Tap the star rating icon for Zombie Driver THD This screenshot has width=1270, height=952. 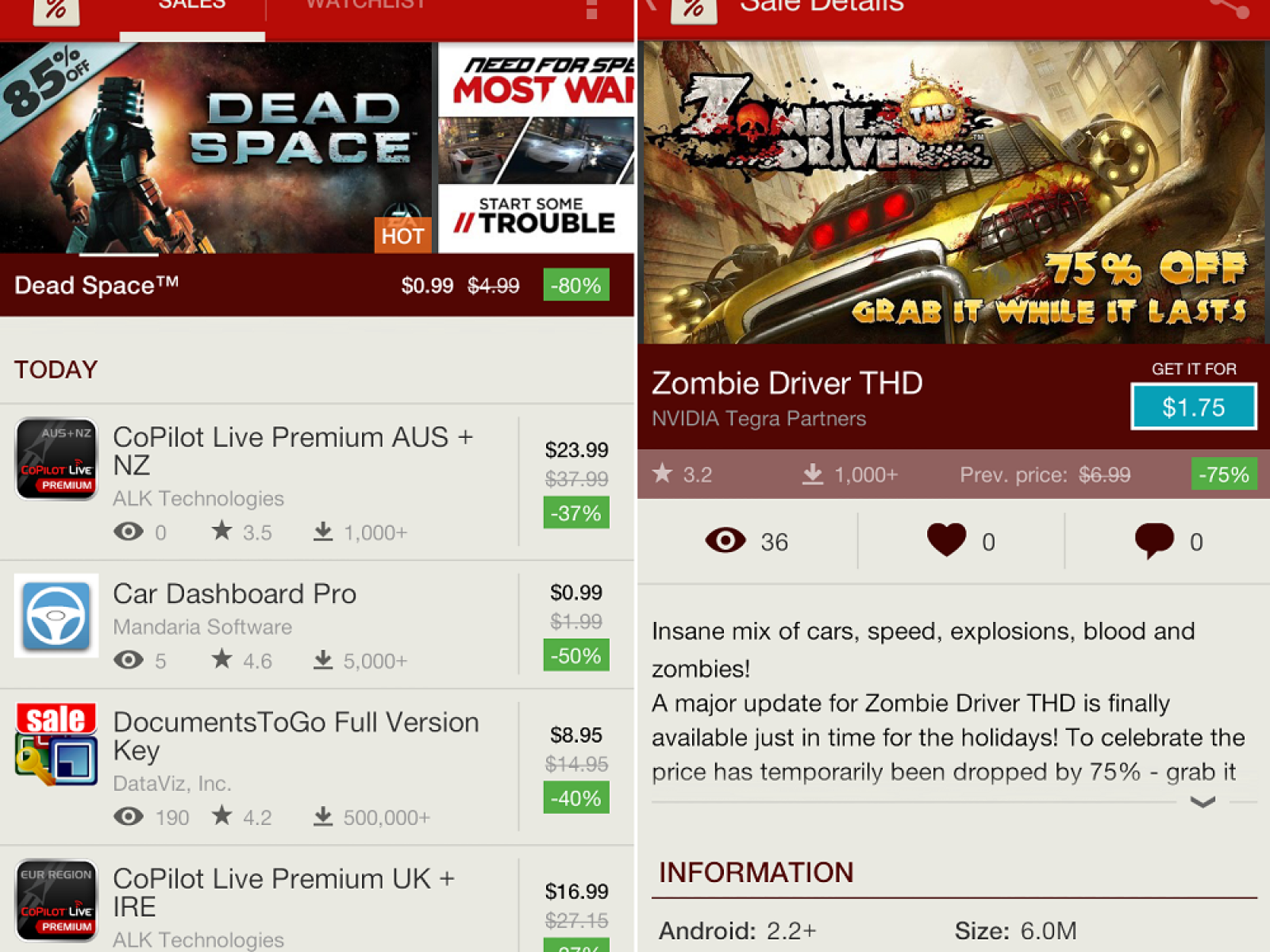point(663,474)
